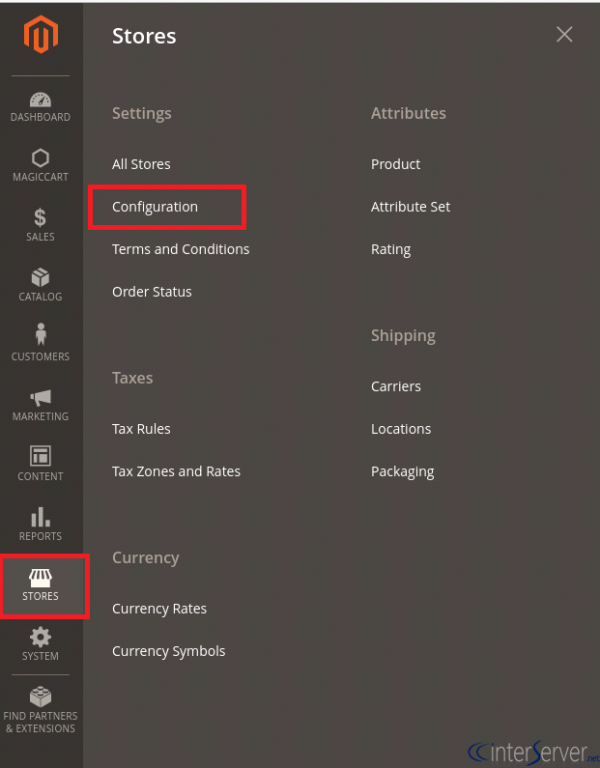Image resolution: width=600 pixels, height=768 pixels.
Task: Open Shipping Carriers entry
Action: pyautogui.click(x=396, y=386)
